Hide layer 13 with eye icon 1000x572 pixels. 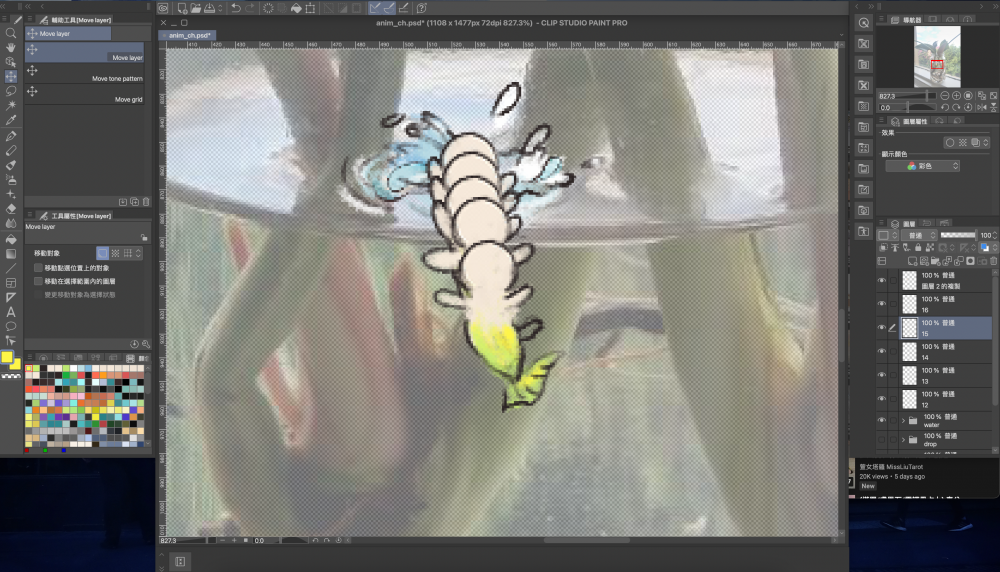tap(882, 375)
